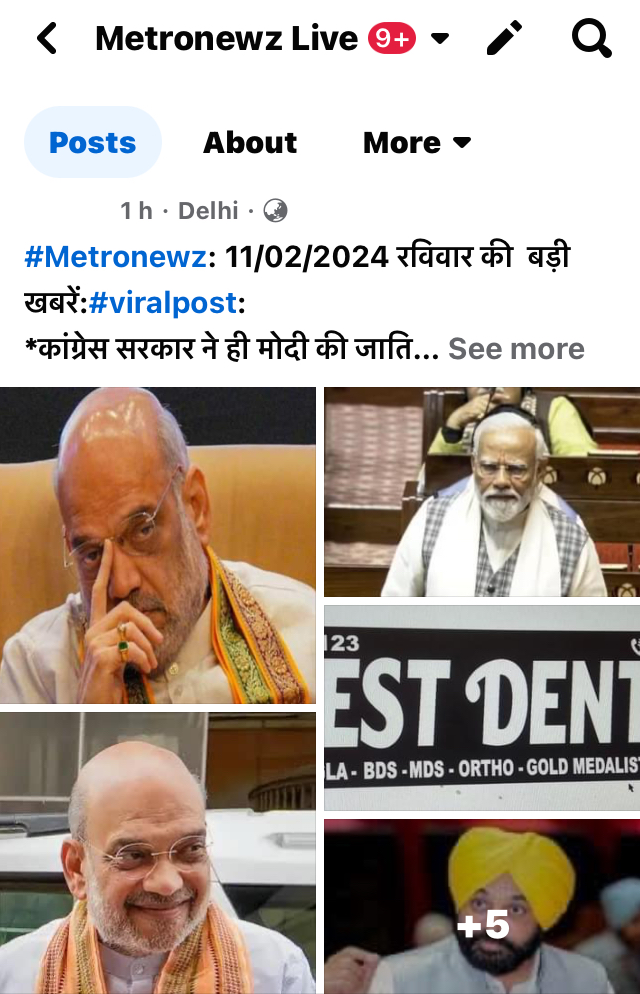Expand post text with See more
The image size is (640, 994).
(516, 349)
